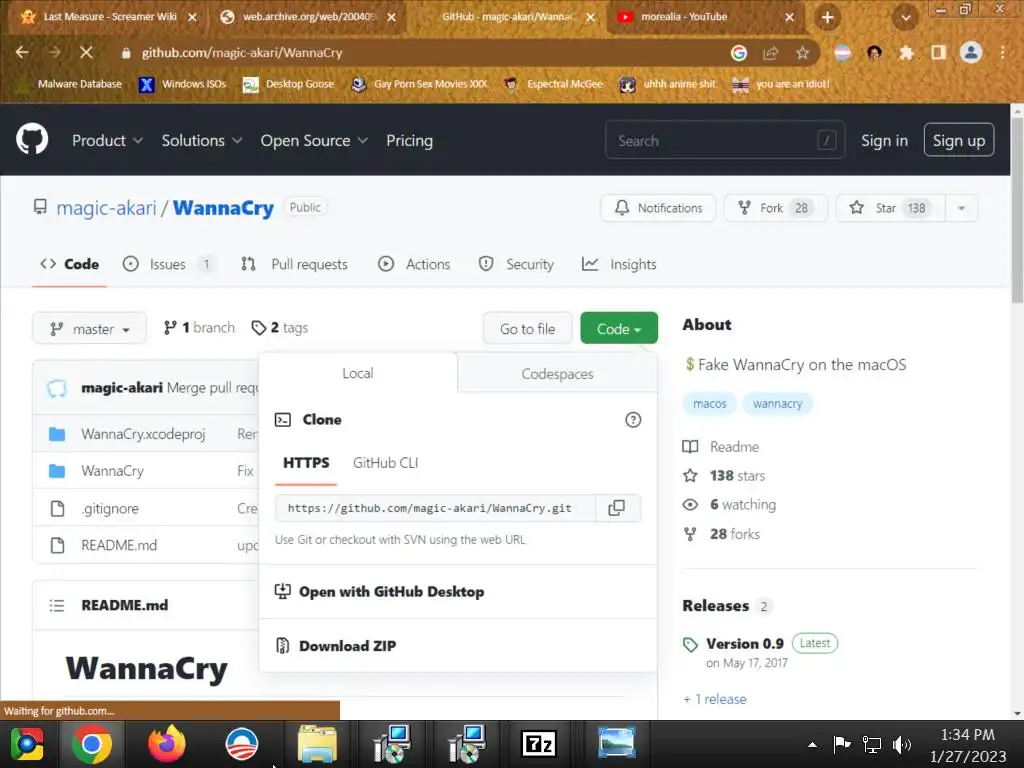1024x768 pixels.
Task: Open a new browser tab
Action: tap(827, 18)
